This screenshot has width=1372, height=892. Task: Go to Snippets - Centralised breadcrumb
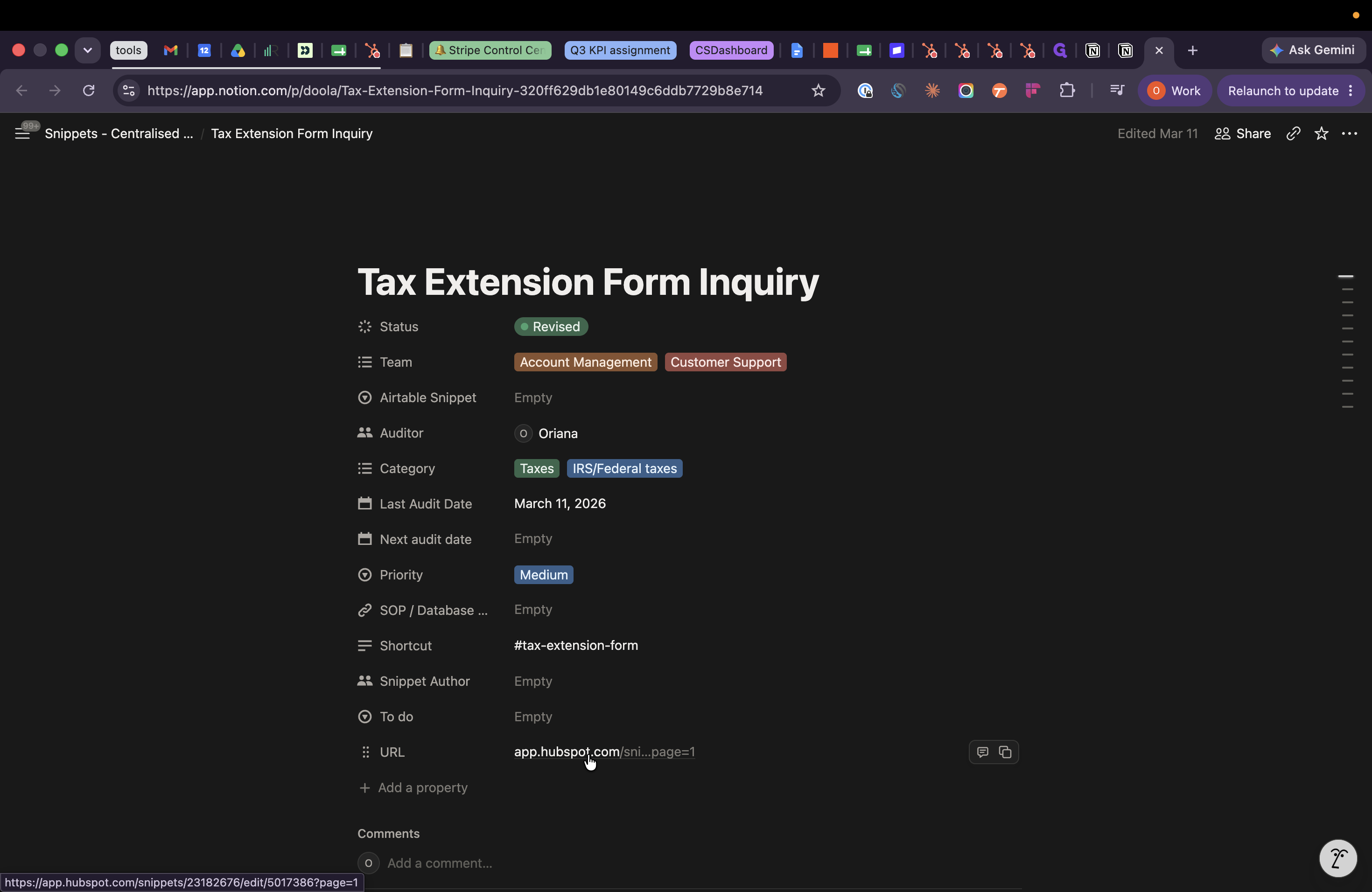[x=119, y=134]
